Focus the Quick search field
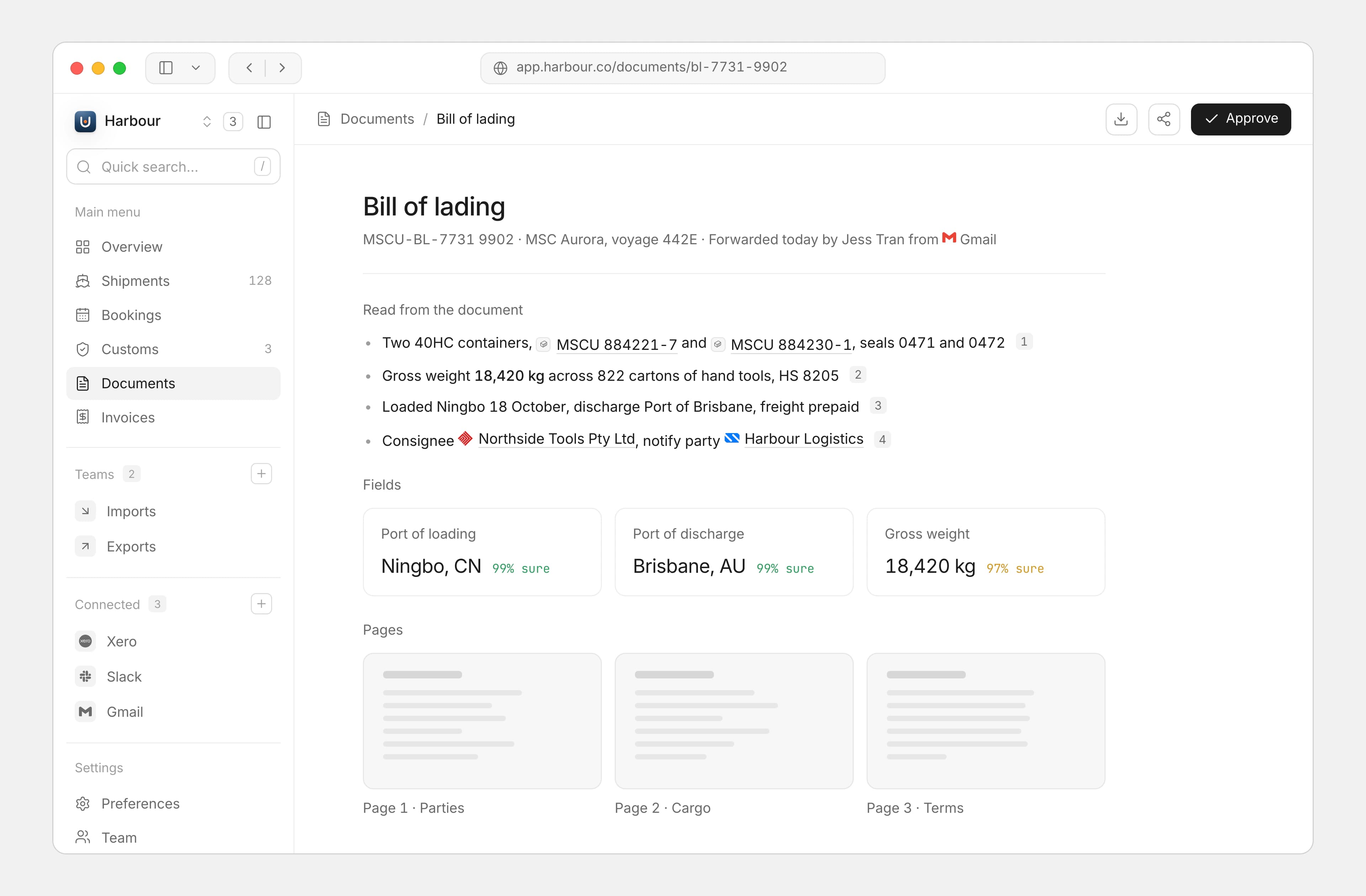 pyautogui.click(x=173, y=166)
